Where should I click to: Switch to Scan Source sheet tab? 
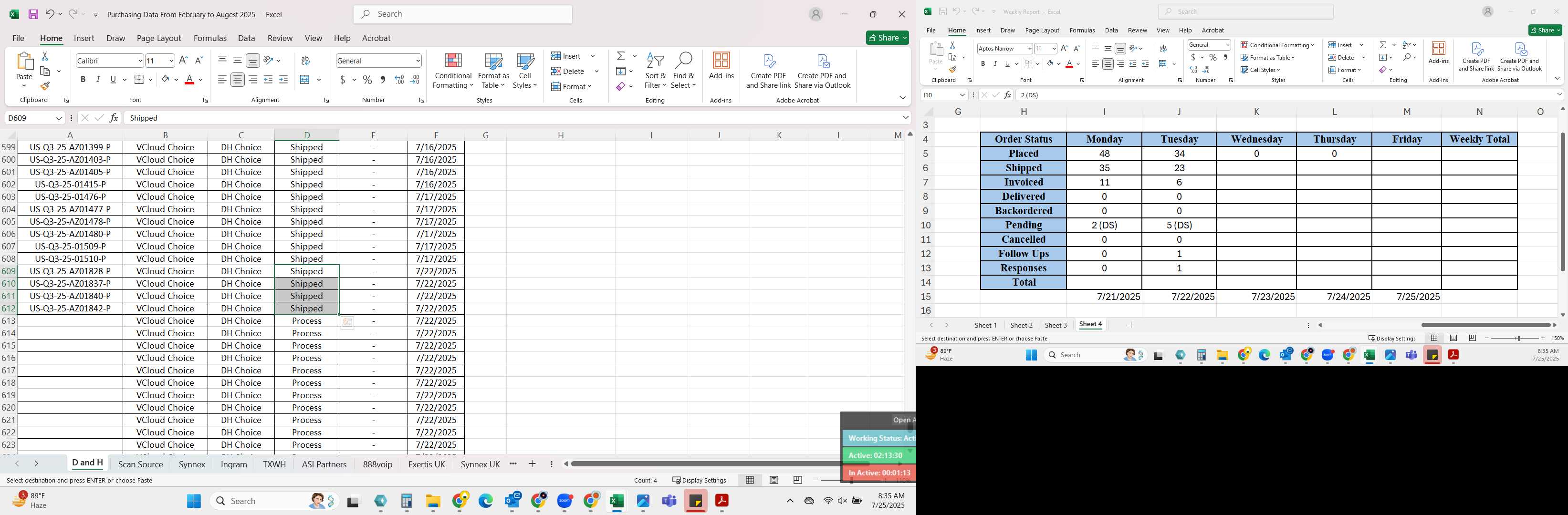pos(141,464)
